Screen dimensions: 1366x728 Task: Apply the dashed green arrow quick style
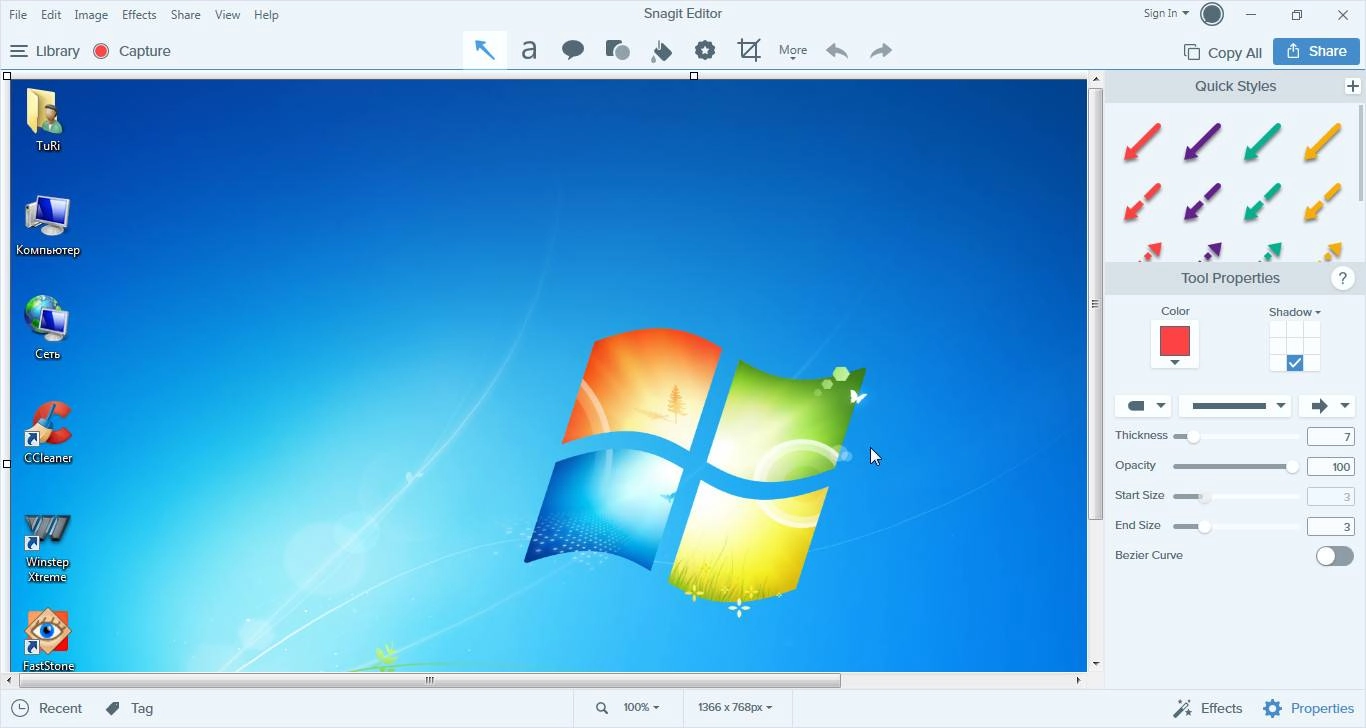[1262, 202]
